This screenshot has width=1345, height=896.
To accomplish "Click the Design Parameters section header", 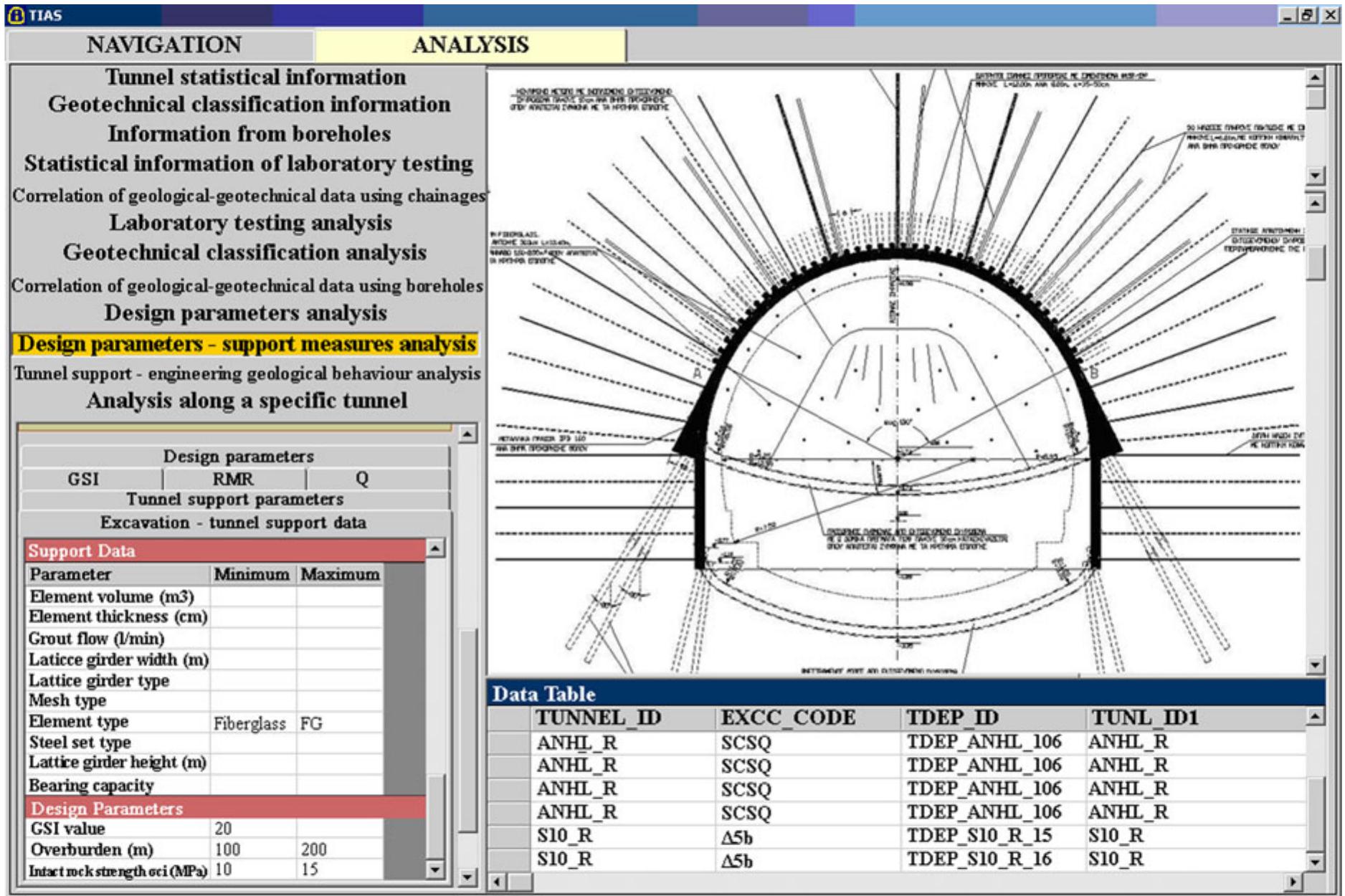I will point(225,808).
